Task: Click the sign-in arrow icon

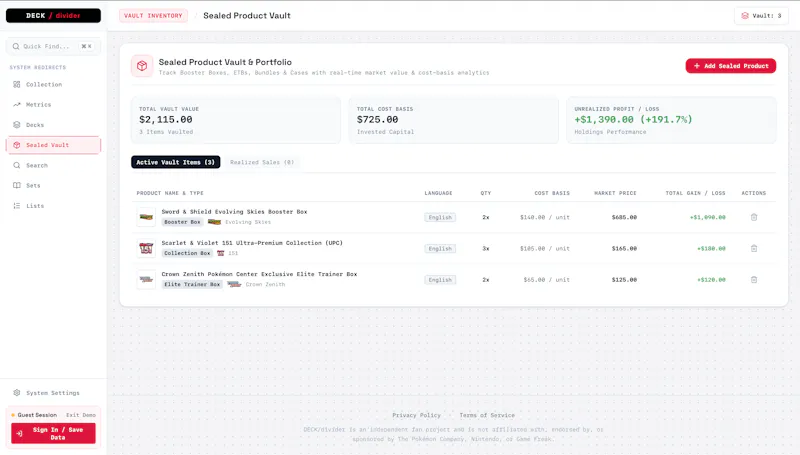Action: point(19,434)
